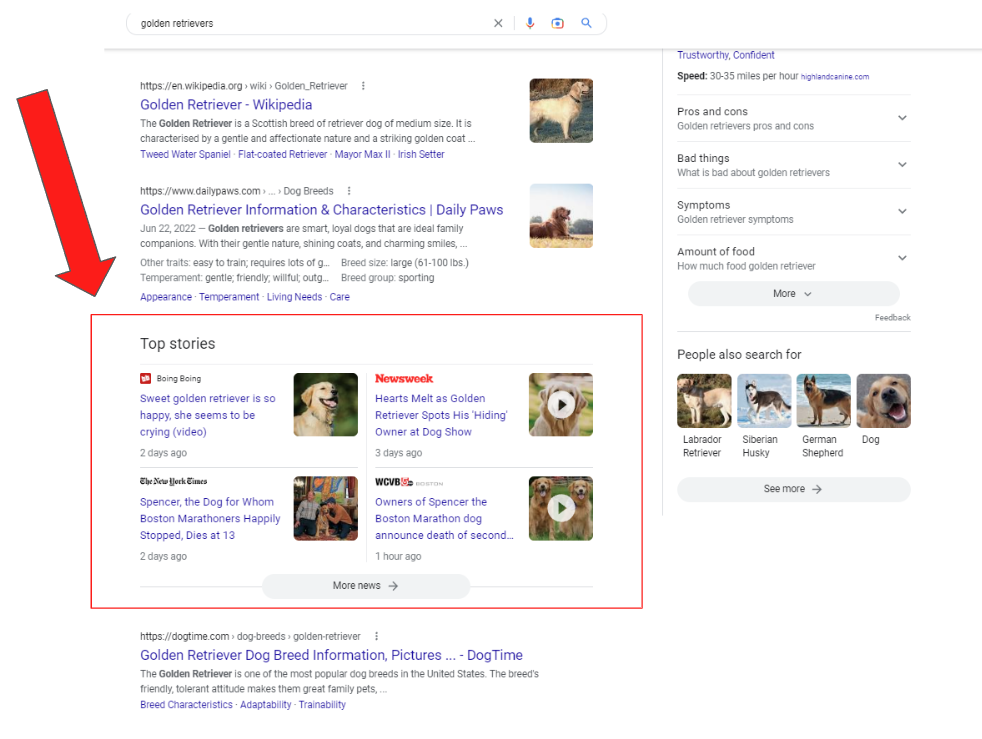Viewport: 982px width, 739px height.
Task: Open the Trainability sitelink under DogTime
Action: pyautogui.click(x=322, y=705)
